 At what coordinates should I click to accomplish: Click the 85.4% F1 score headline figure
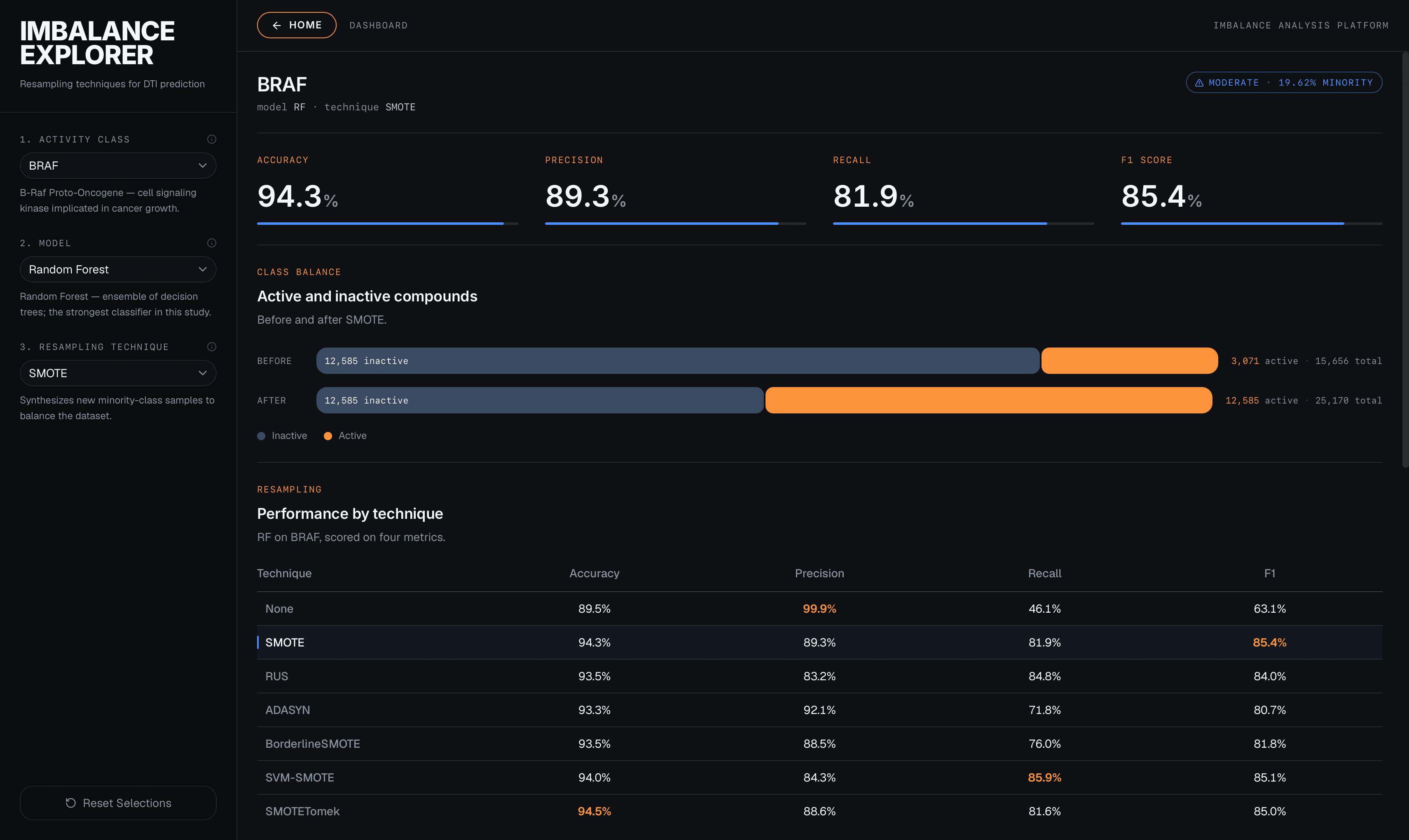pyautogui.click(x=1161, y=196)
